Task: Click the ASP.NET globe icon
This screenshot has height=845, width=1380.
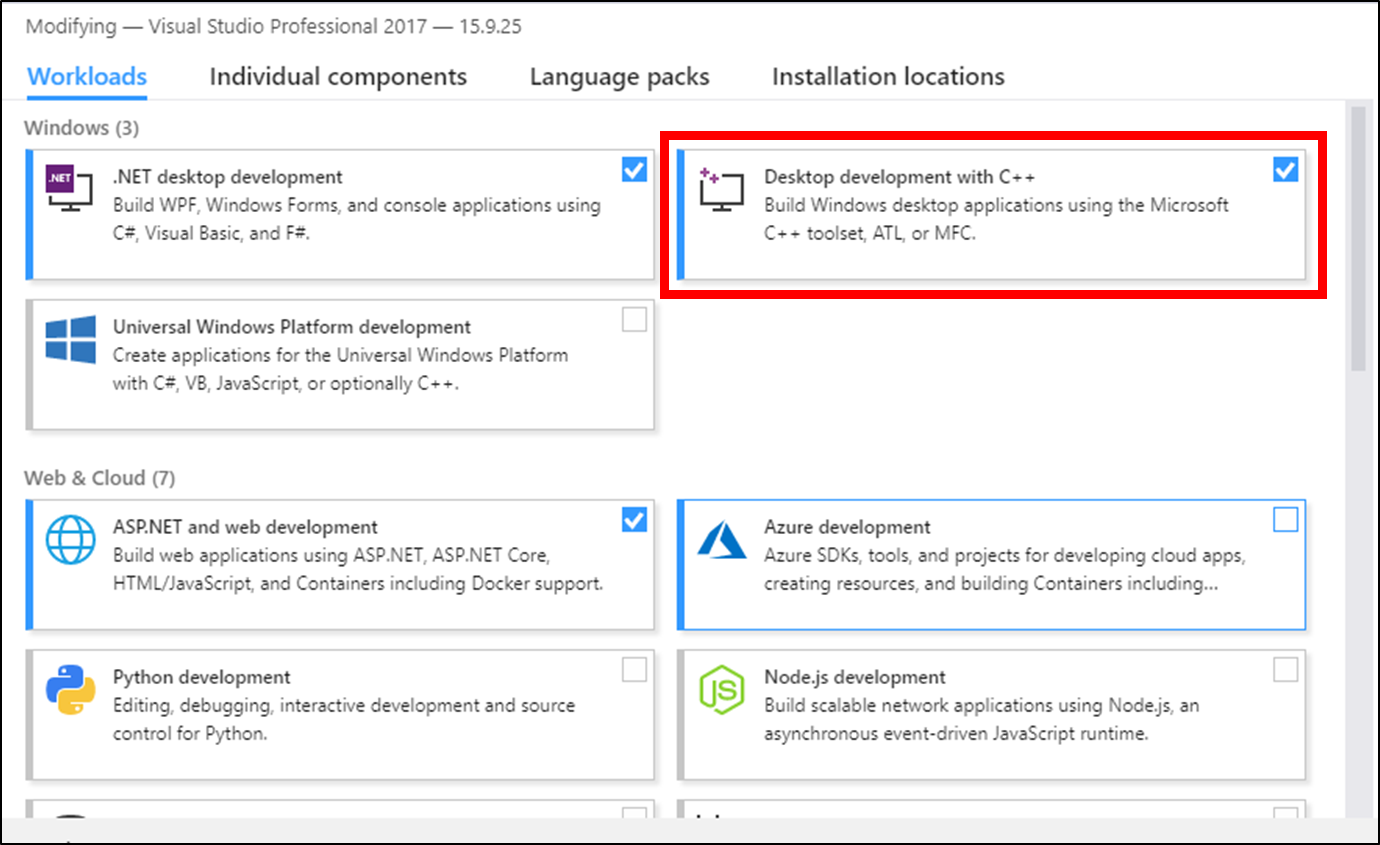Action: click(x=71, y=540)
